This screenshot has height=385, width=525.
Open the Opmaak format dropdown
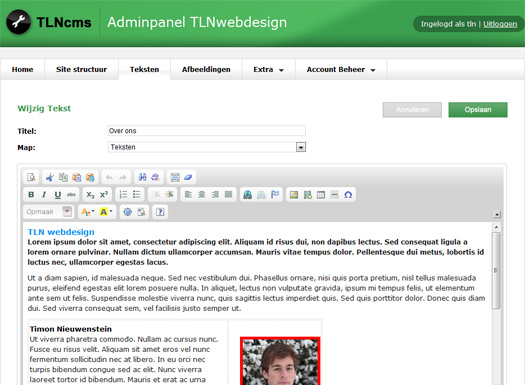coord(49,212)
